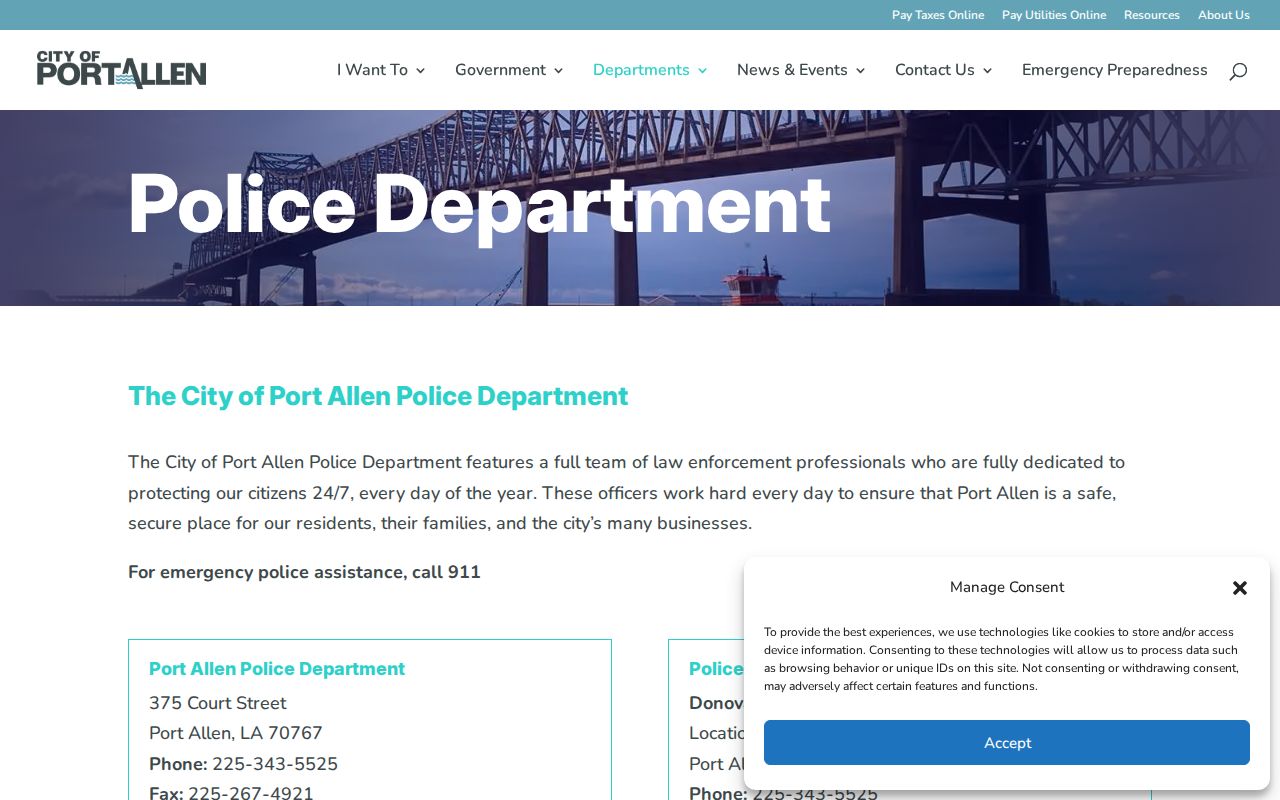The image size is (1280, 800).
Task: Expand the Government menu chevron
Action: tap(558, 71)
